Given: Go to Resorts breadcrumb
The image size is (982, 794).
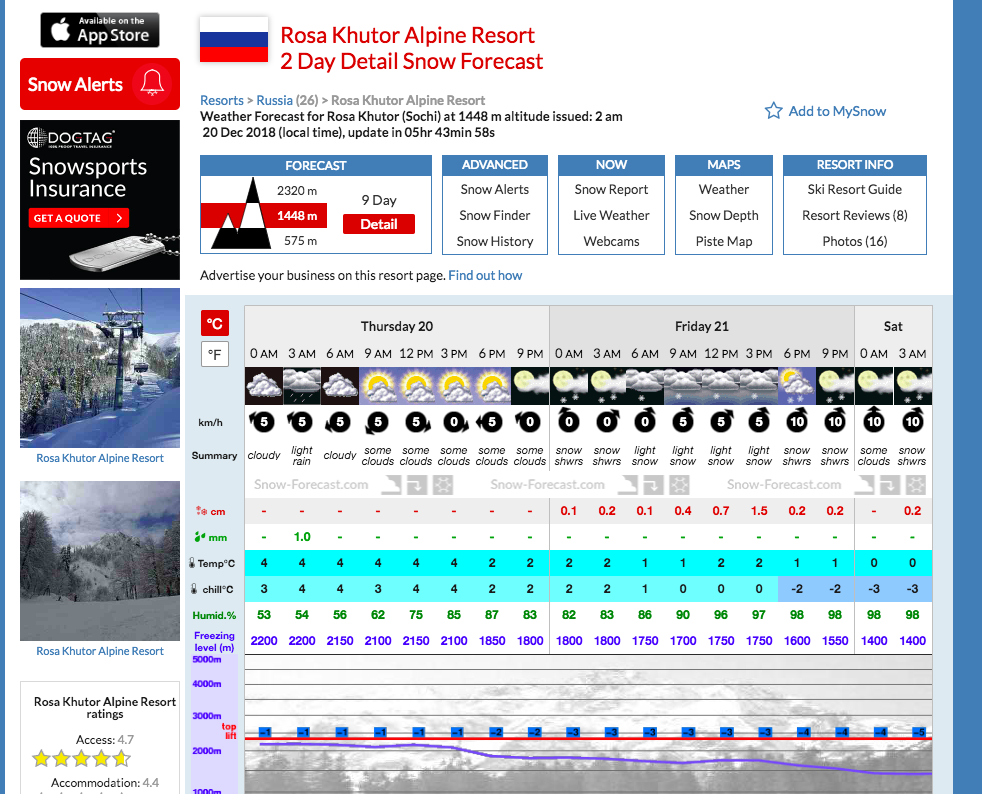Looking at the screenshot, I should 222,100.
